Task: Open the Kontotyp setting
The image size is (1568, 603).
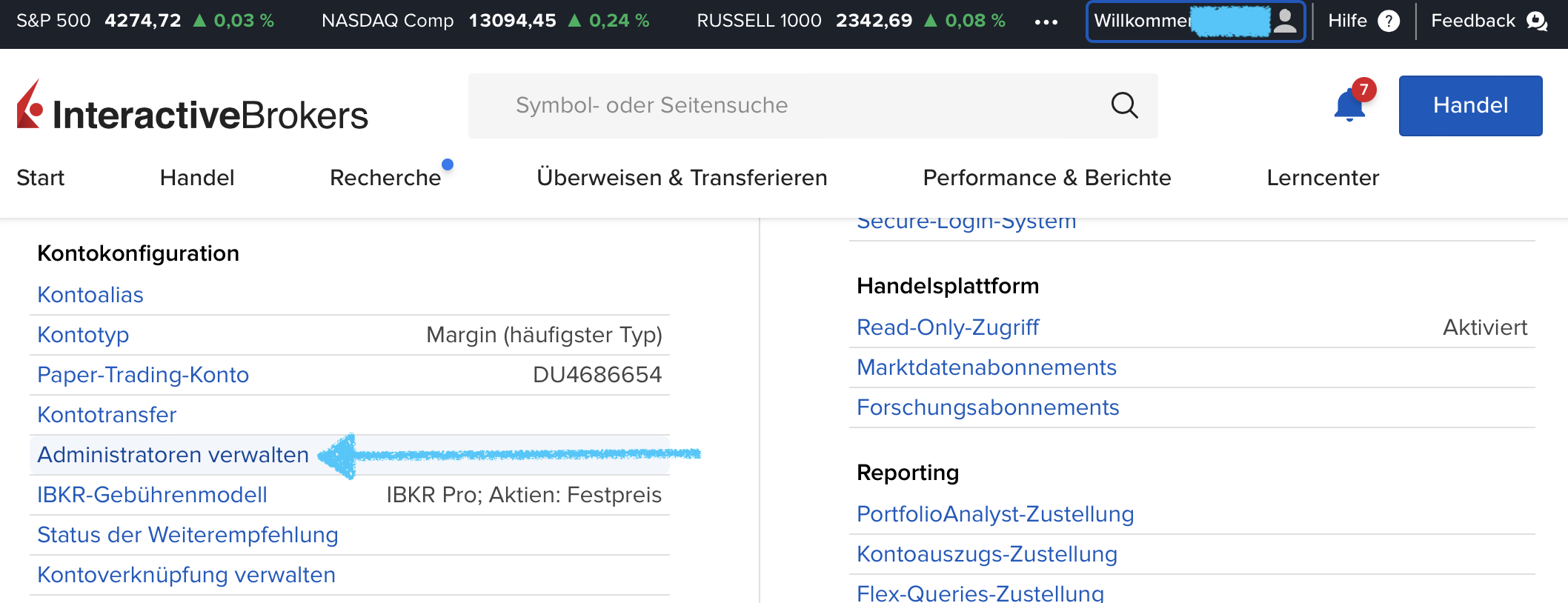Action: click(83, 335)
